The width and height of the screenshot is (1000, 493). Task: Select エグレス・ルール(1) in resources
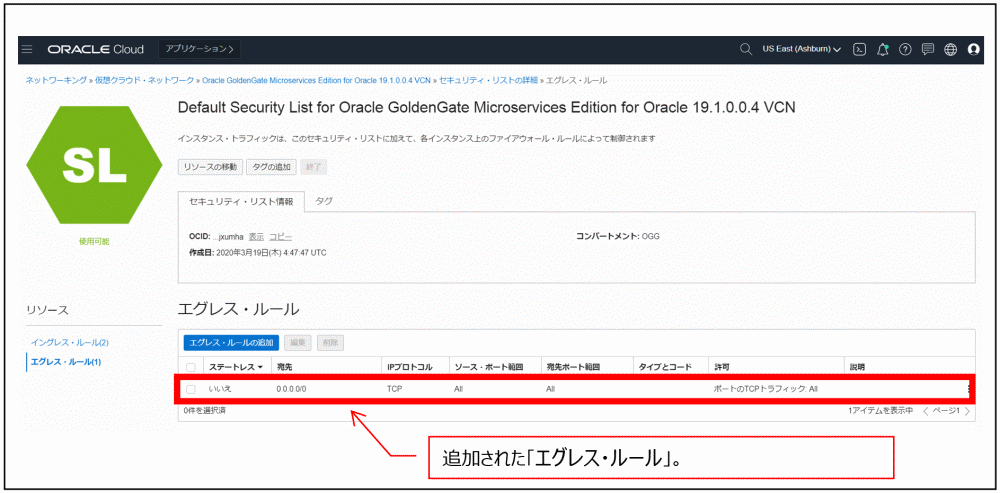point(66,362)
